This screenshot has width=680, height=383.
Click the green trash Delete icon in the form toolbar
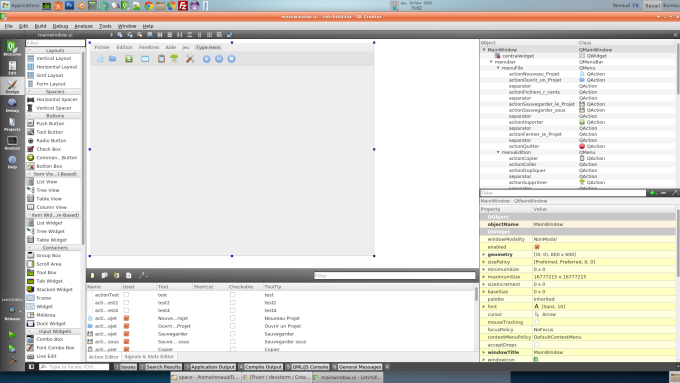tap(174, 59)
